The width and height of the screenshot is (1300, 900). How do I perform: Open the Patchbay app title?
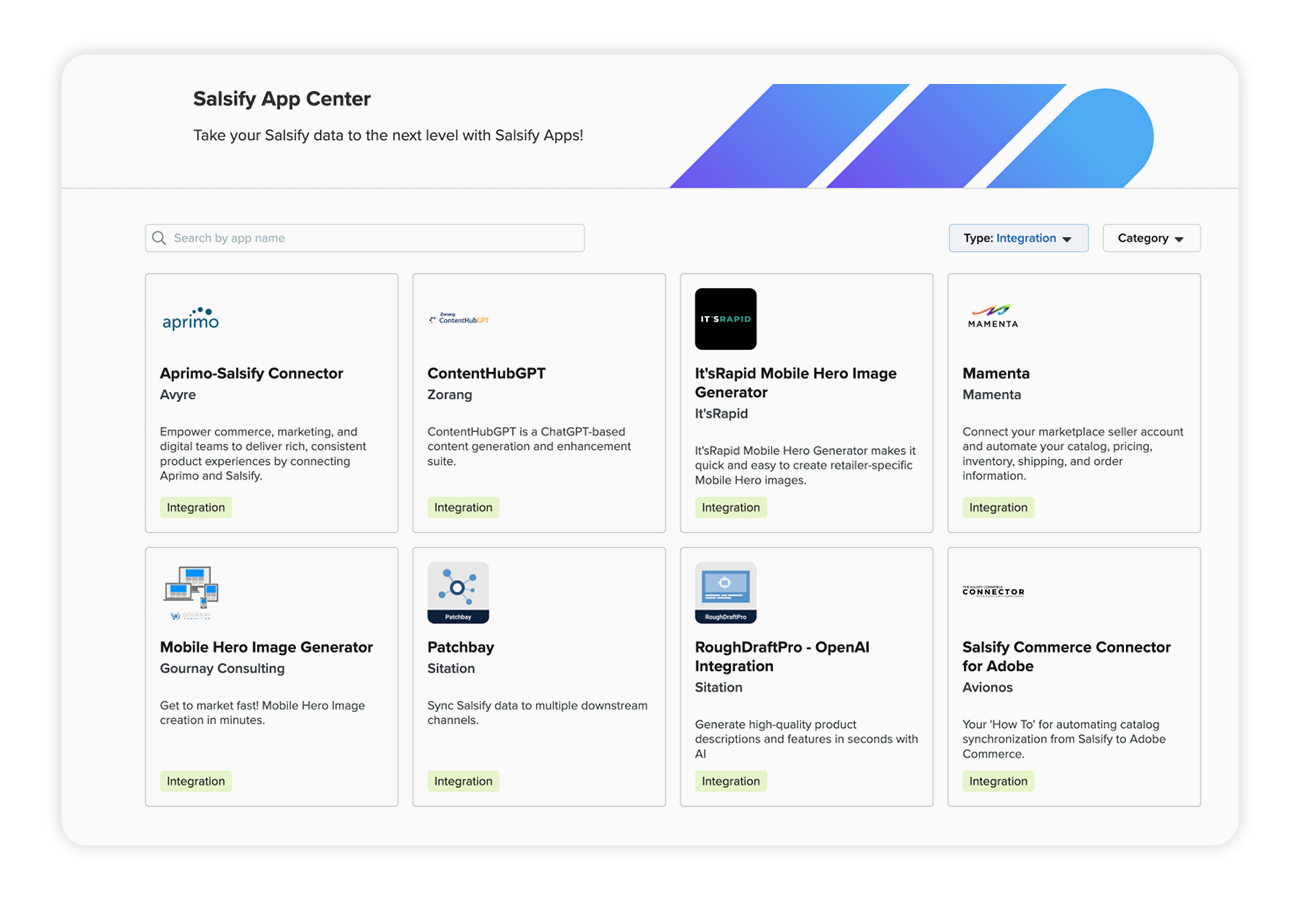click(461, 647)
